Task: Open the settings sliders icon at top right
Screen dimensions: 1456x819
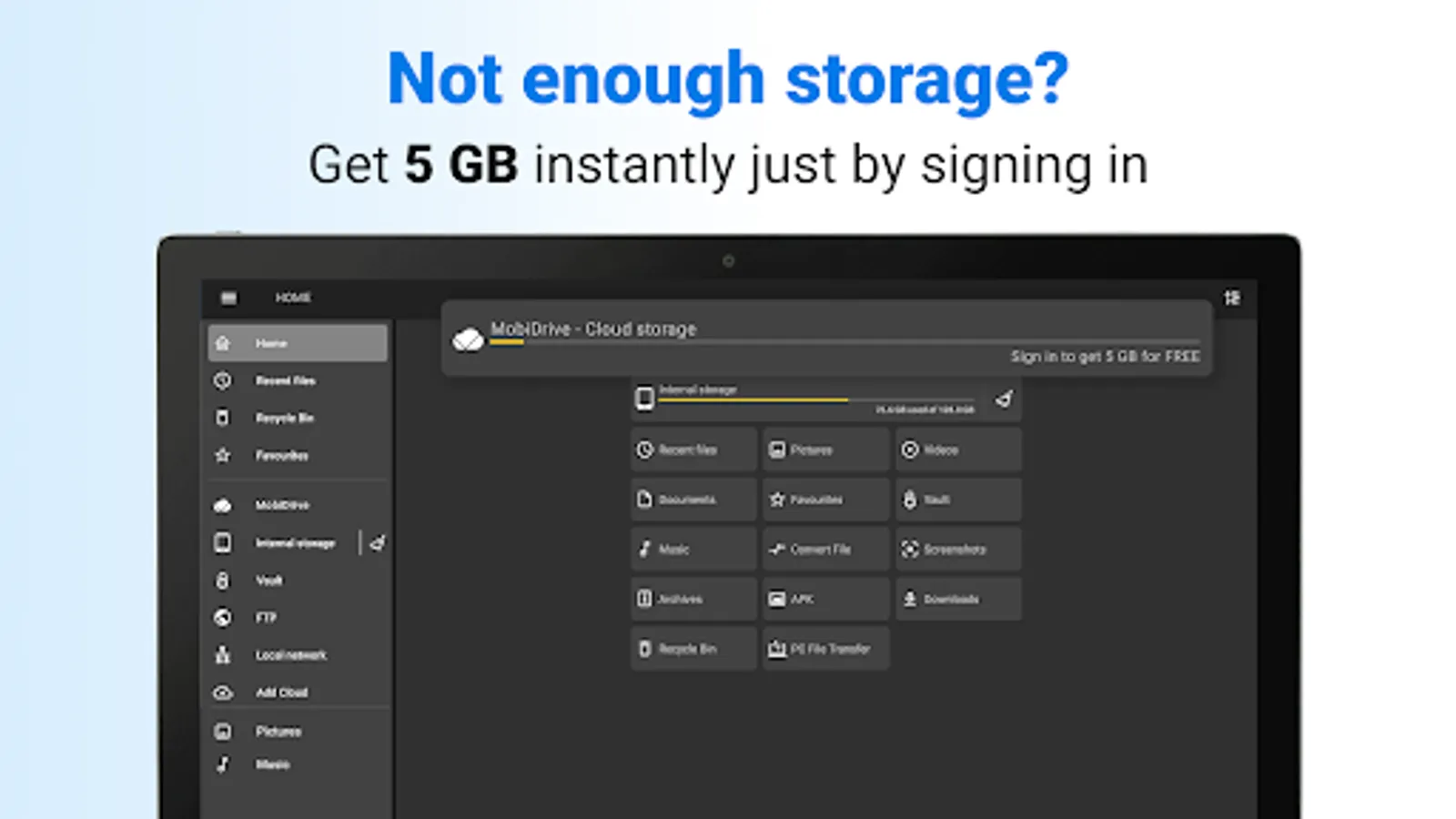Action: pyautogui.click(x=1232, y=298)
